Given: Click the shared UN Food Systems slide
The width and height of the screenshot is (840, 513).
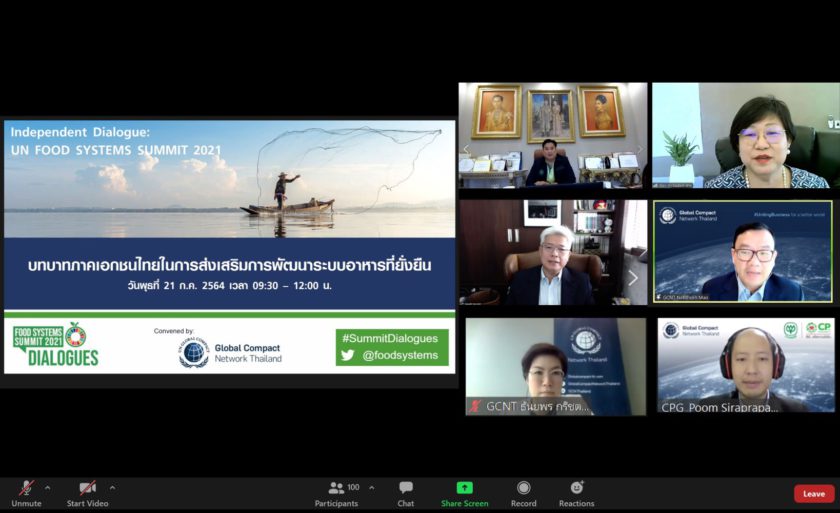Looking at the screenshot, I should pos(229,247).
